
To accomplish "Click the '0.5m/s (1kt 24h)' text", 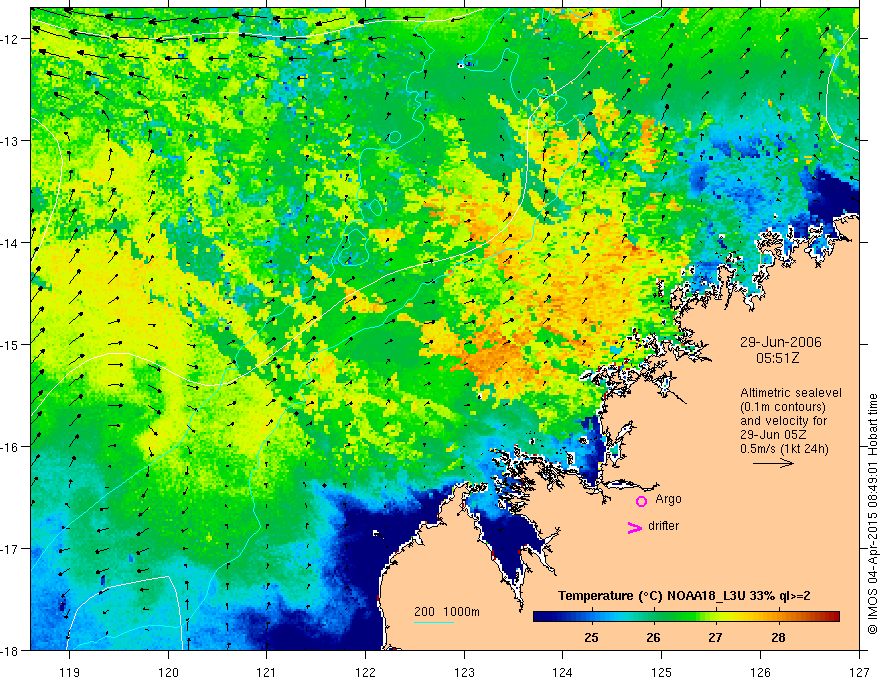I will 784,449.
